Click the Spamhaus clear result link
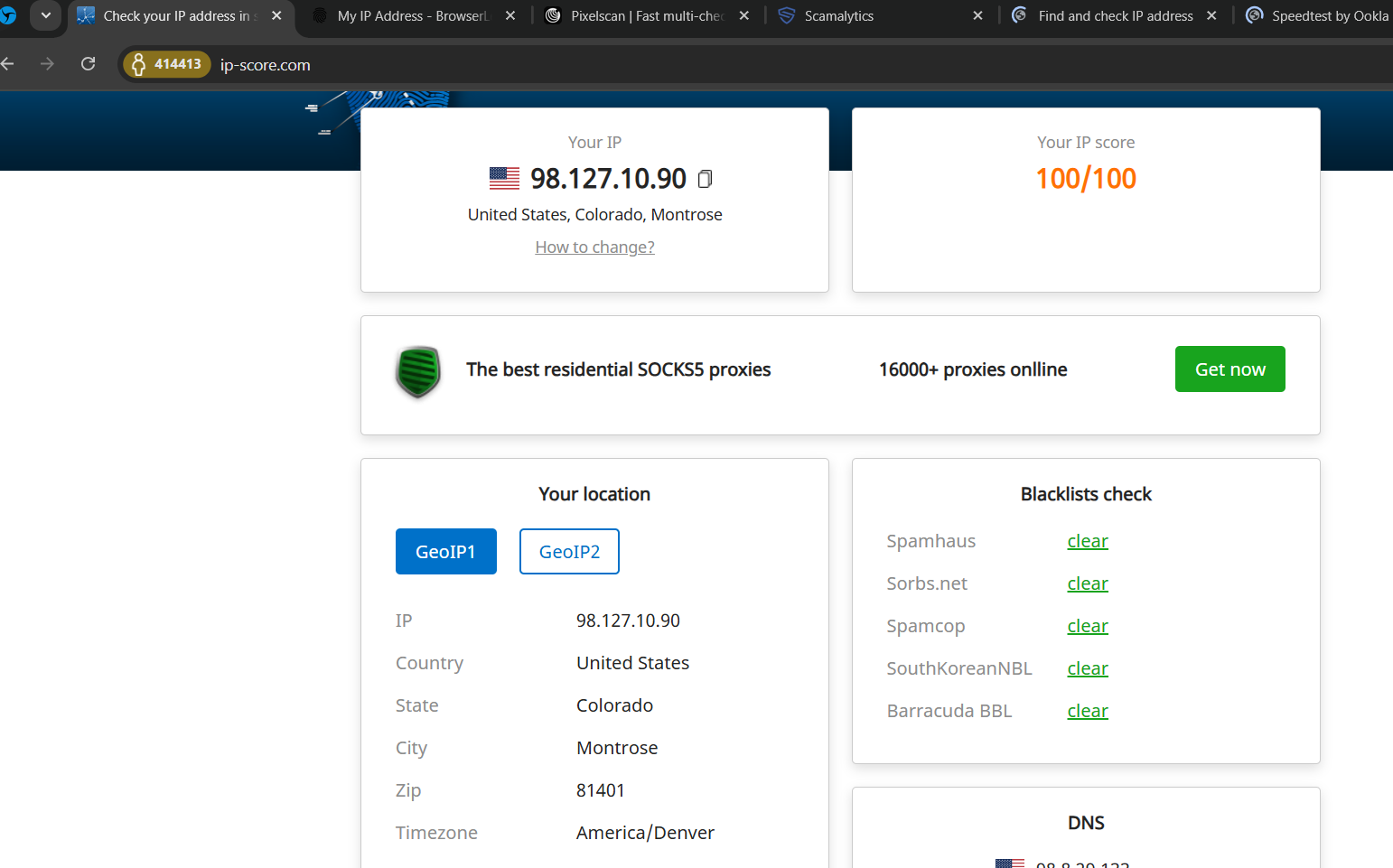Screen dimensions: 1393x868 [x=1087, y=542]
